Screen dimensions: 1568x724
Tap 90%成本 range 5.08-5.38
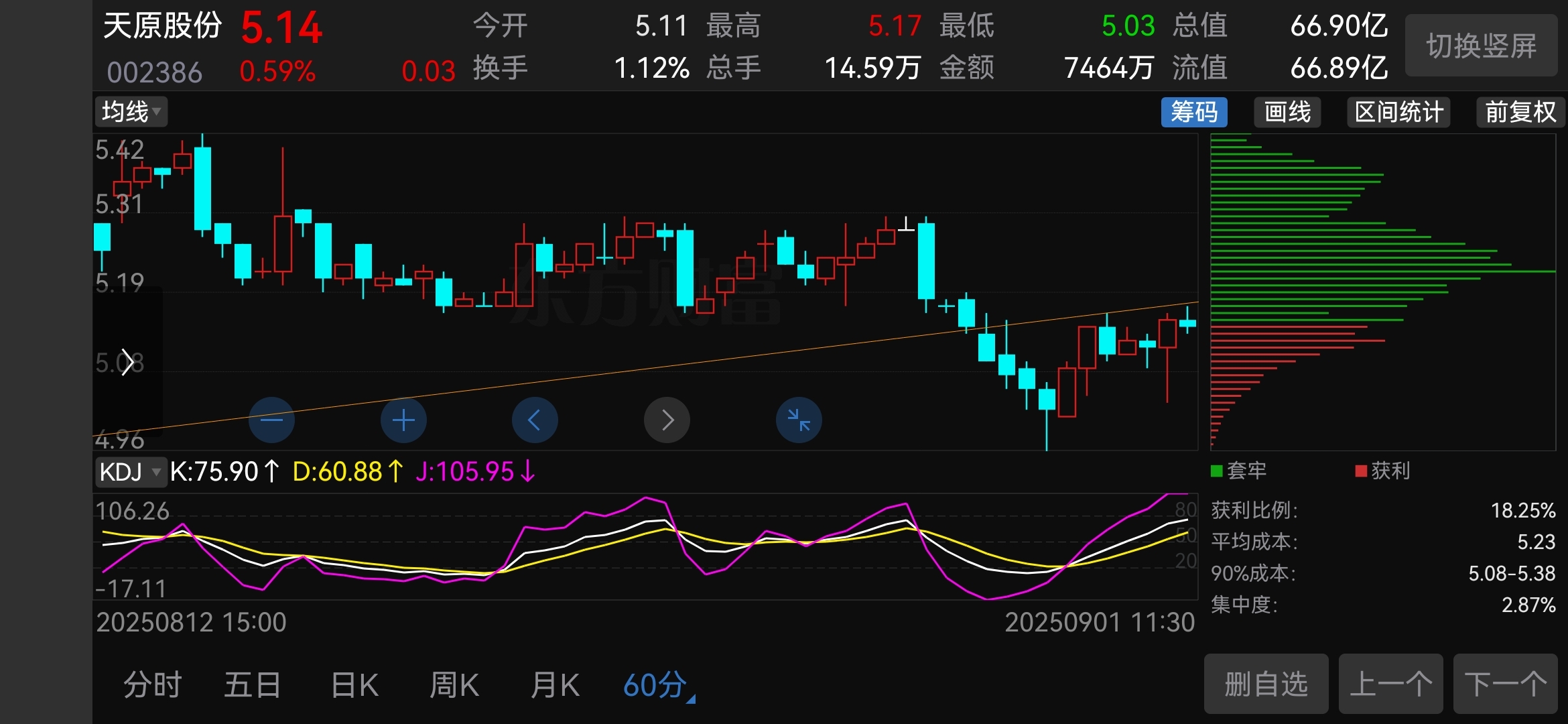click(x=1512, y=573)
